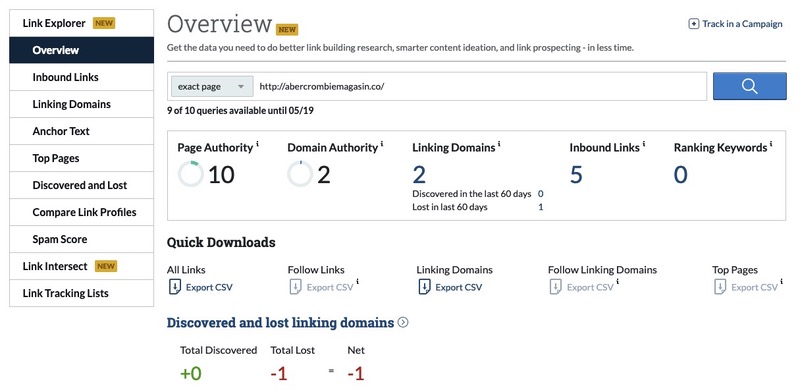Click the Domain Authority value 2

pyautogui.click(x=324, y=175)
